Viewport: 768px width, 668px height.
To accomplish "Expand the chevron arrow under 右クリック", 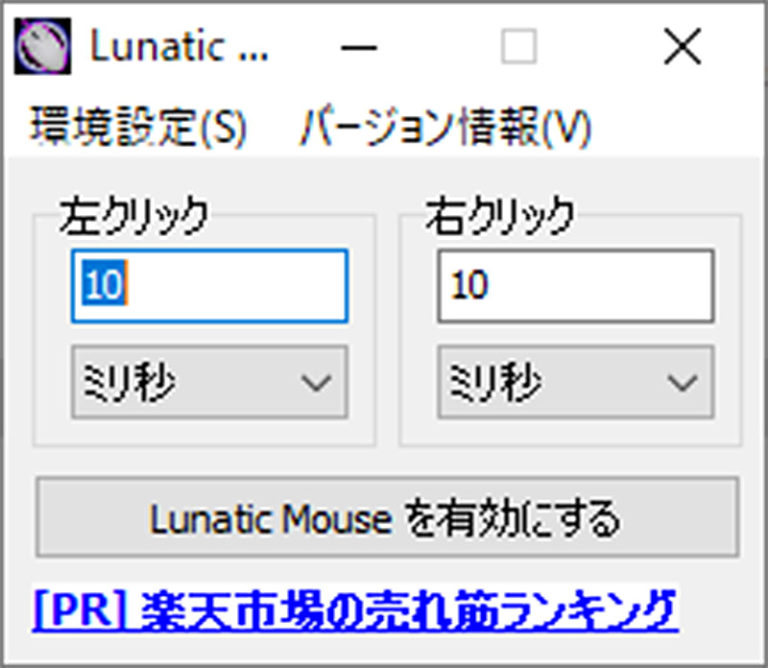I will pyautogui.click(x=682, y=383).
